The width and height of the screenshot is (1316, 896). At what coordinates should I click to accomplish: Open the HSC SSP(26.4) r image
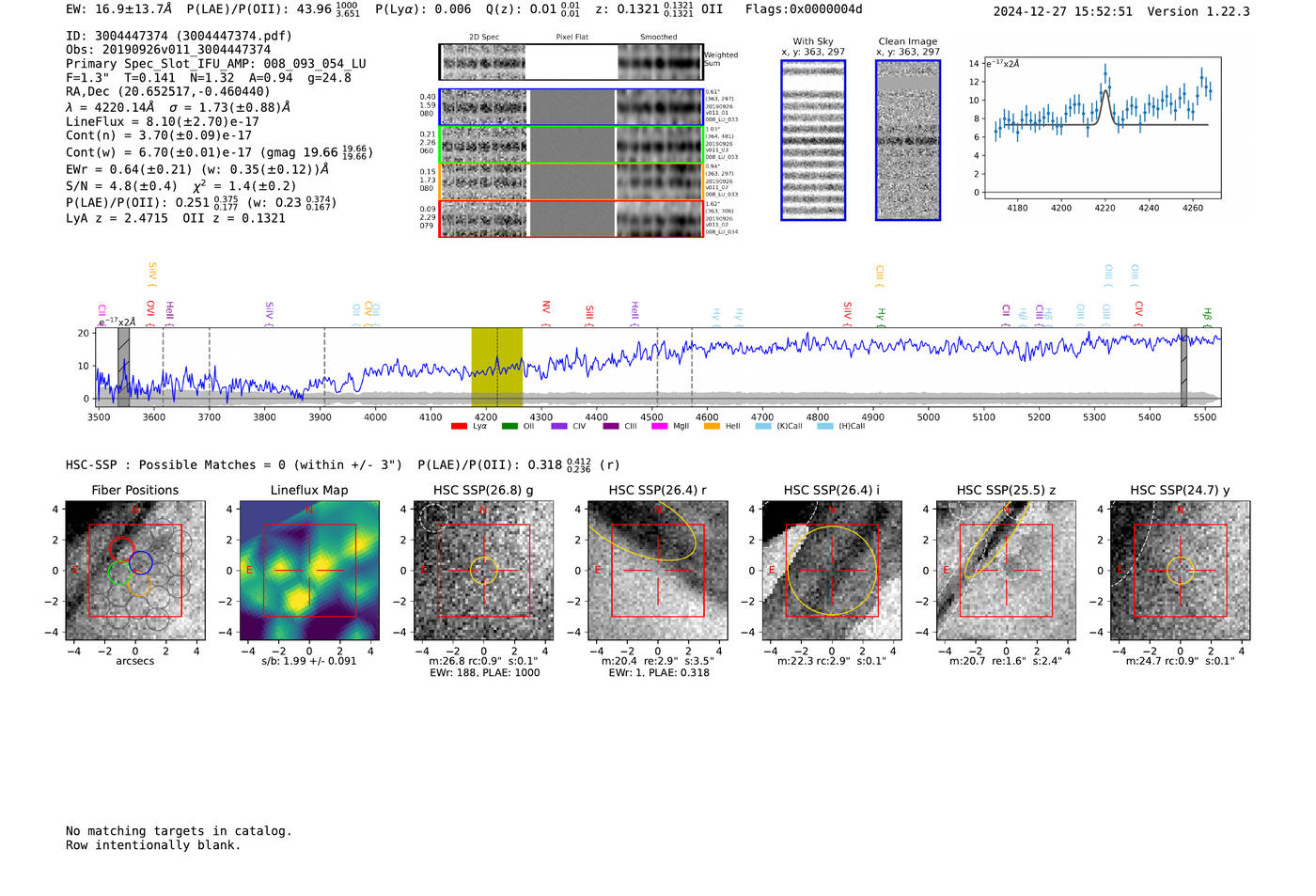[x=658, y=570]
